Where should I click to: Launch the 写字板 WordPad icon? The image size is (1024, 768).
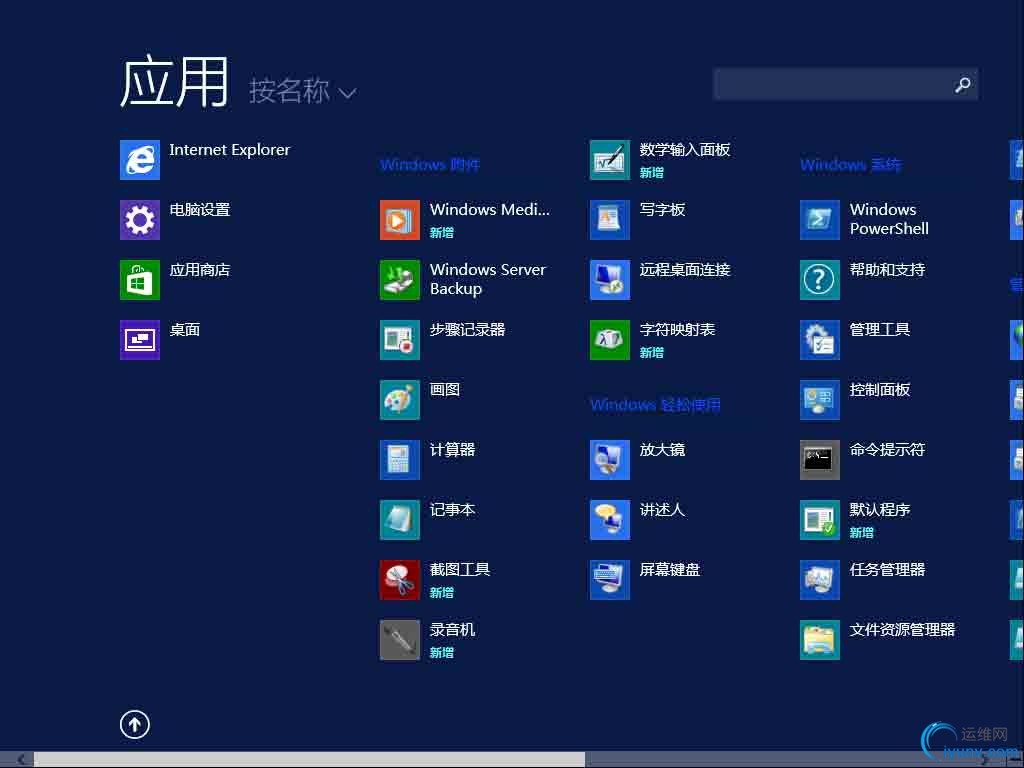(610, 219)
